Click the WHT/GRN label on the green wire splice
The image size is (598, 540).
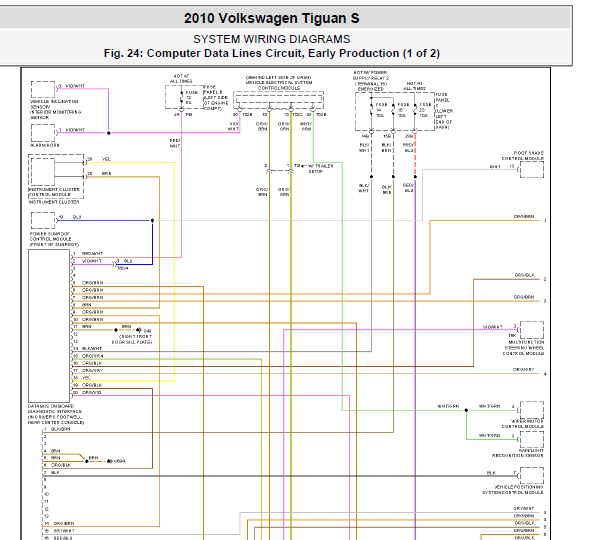pyautogui.click(x=448, y=407)
